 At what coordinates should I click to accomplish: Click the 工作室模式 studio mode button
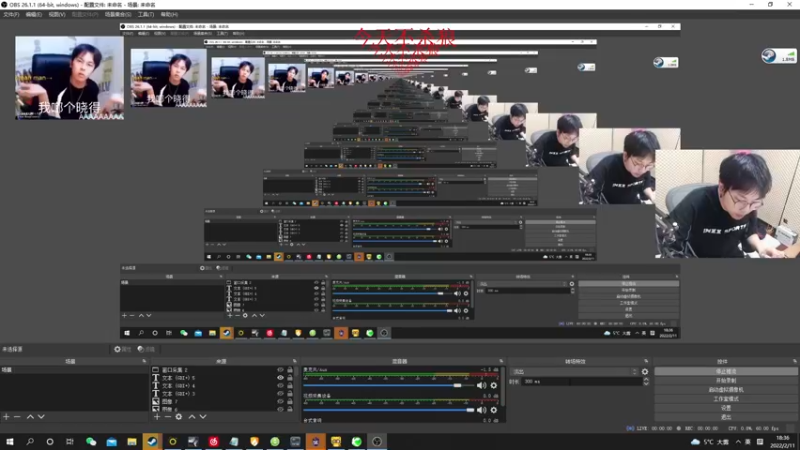726,399
